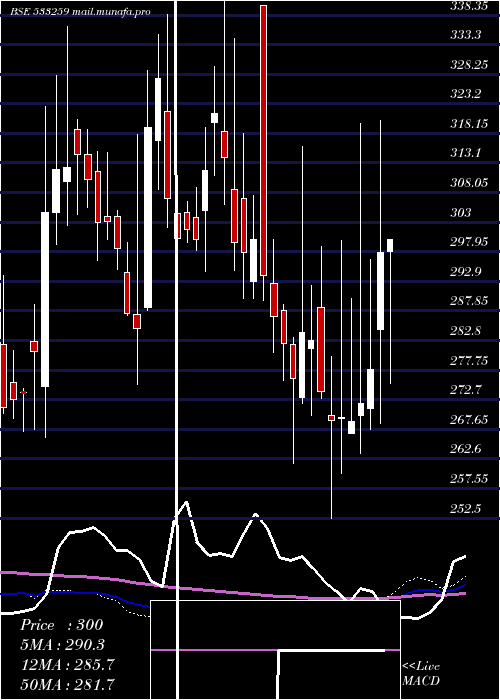Click the 313.1 price axis label
This screenshot has height=700, width=500.
[x=466, y=153]
